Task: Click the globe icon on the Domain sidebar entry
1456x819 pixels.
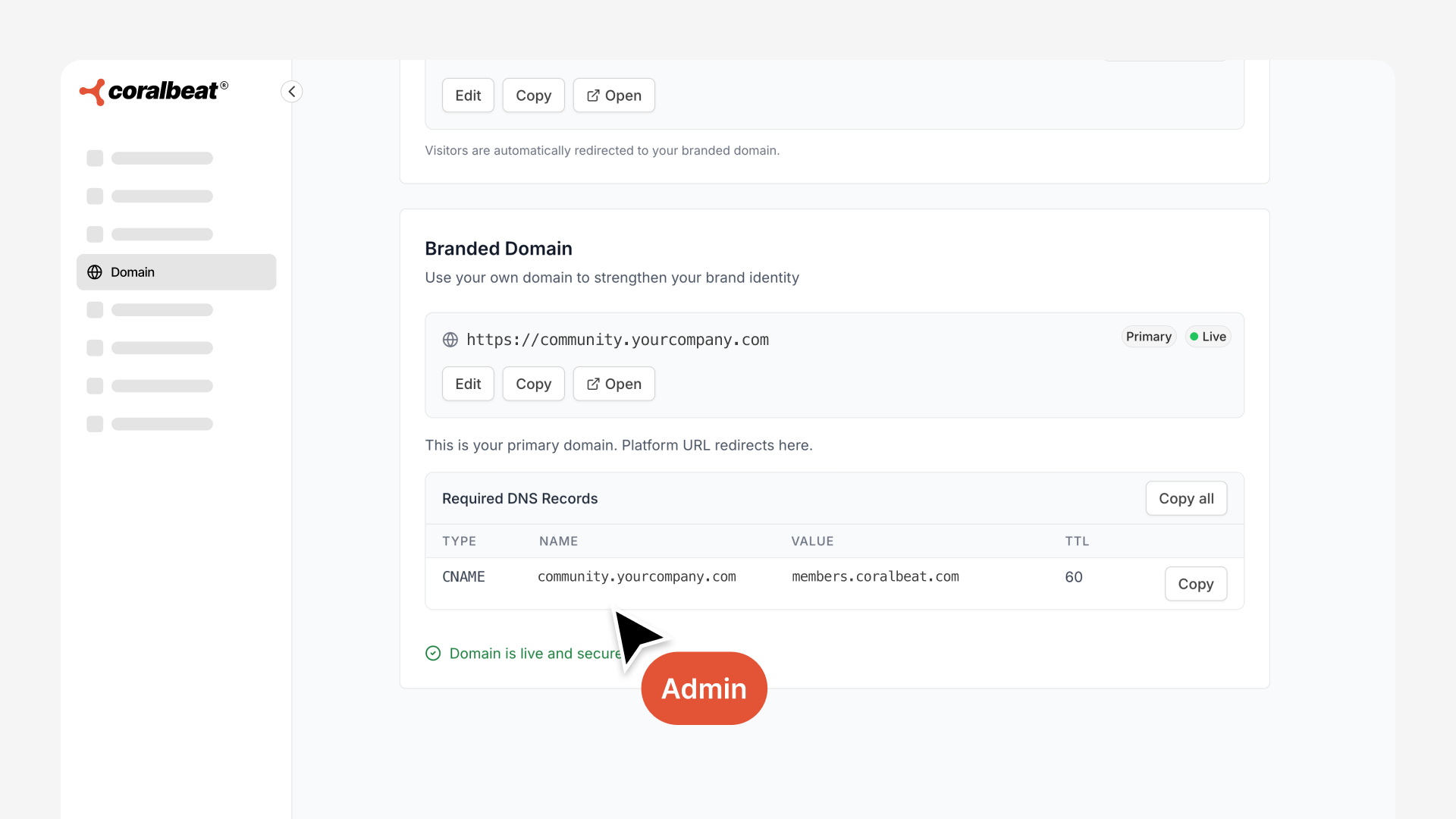Action: [x=95, y=272]
